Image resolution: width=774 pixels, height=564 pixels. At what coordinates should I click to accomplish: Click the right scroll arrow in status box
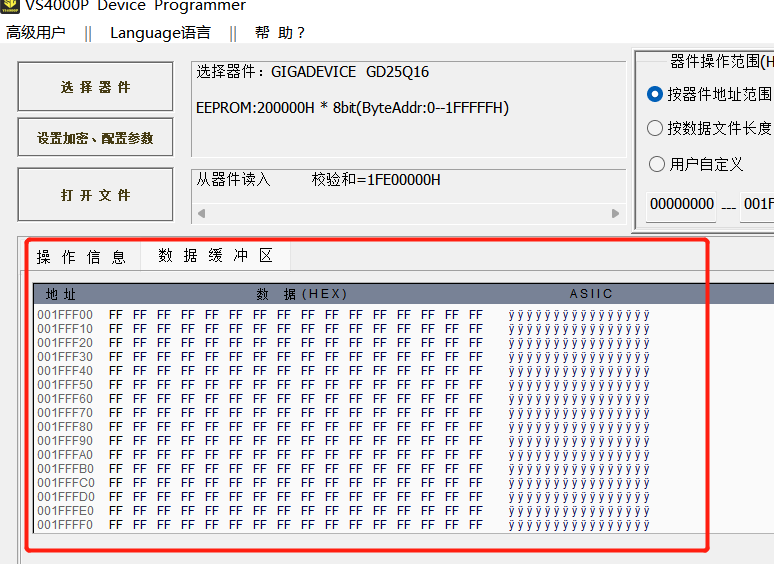[615, 214]
